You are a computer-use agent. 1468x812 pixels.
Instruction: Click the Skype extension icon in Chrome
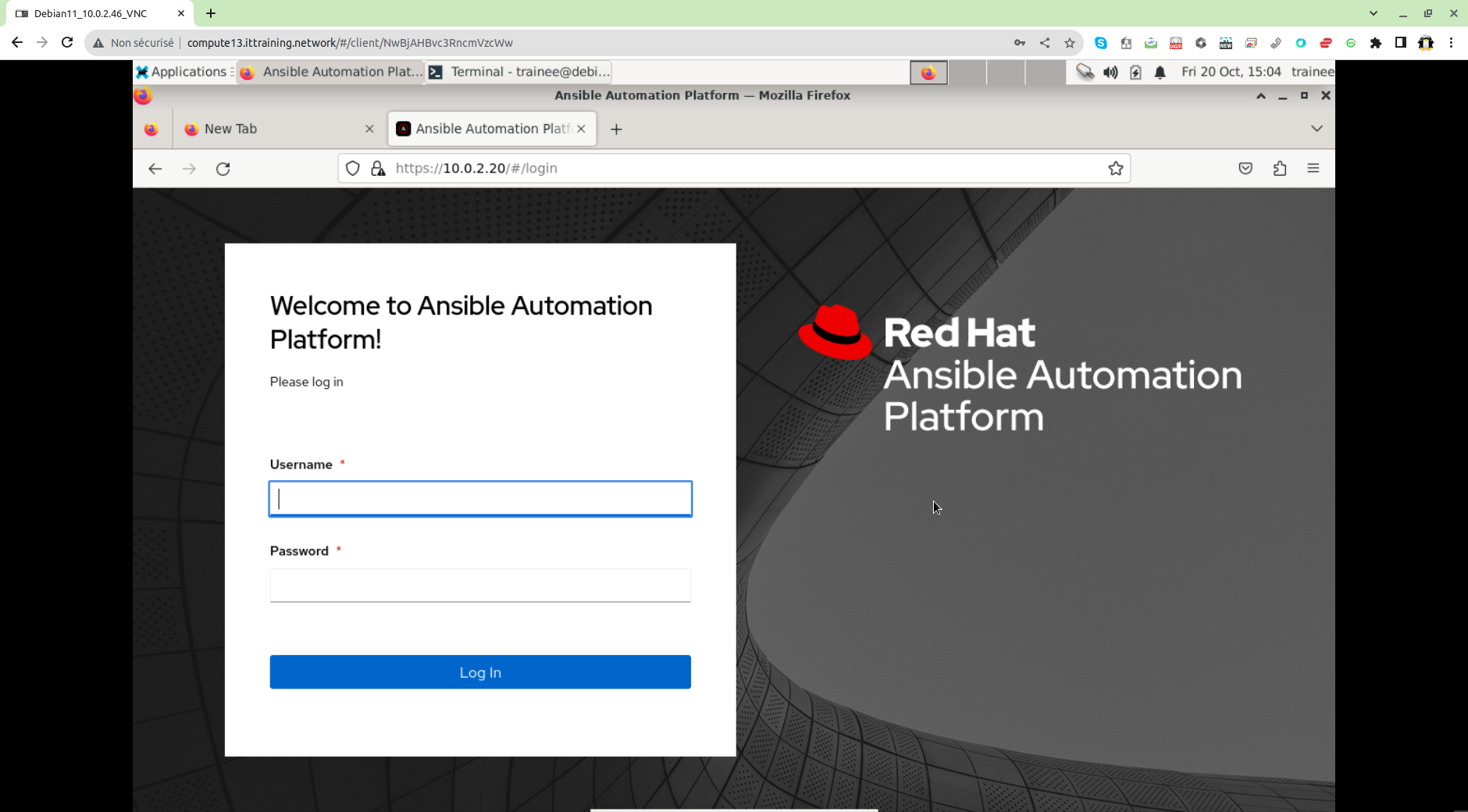pyautogui.click(x=1101, y=43)
